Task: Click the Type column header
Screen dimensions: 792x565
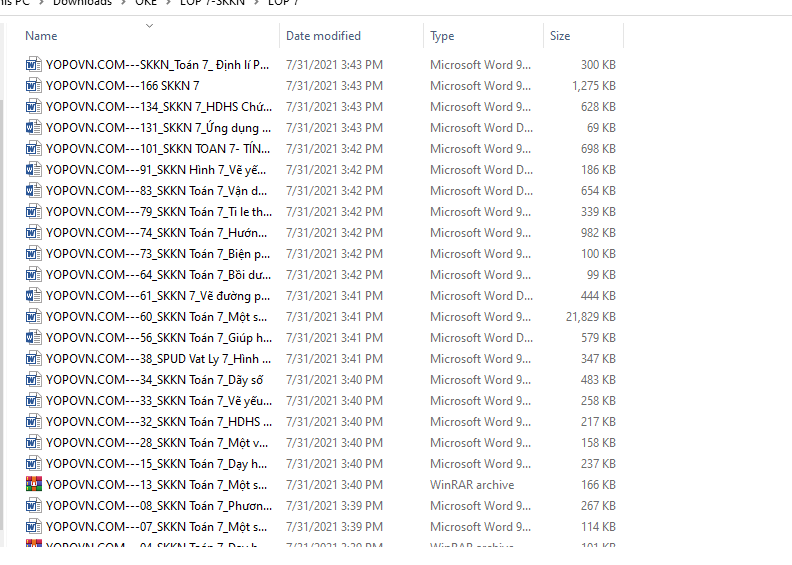Action: 442,36
